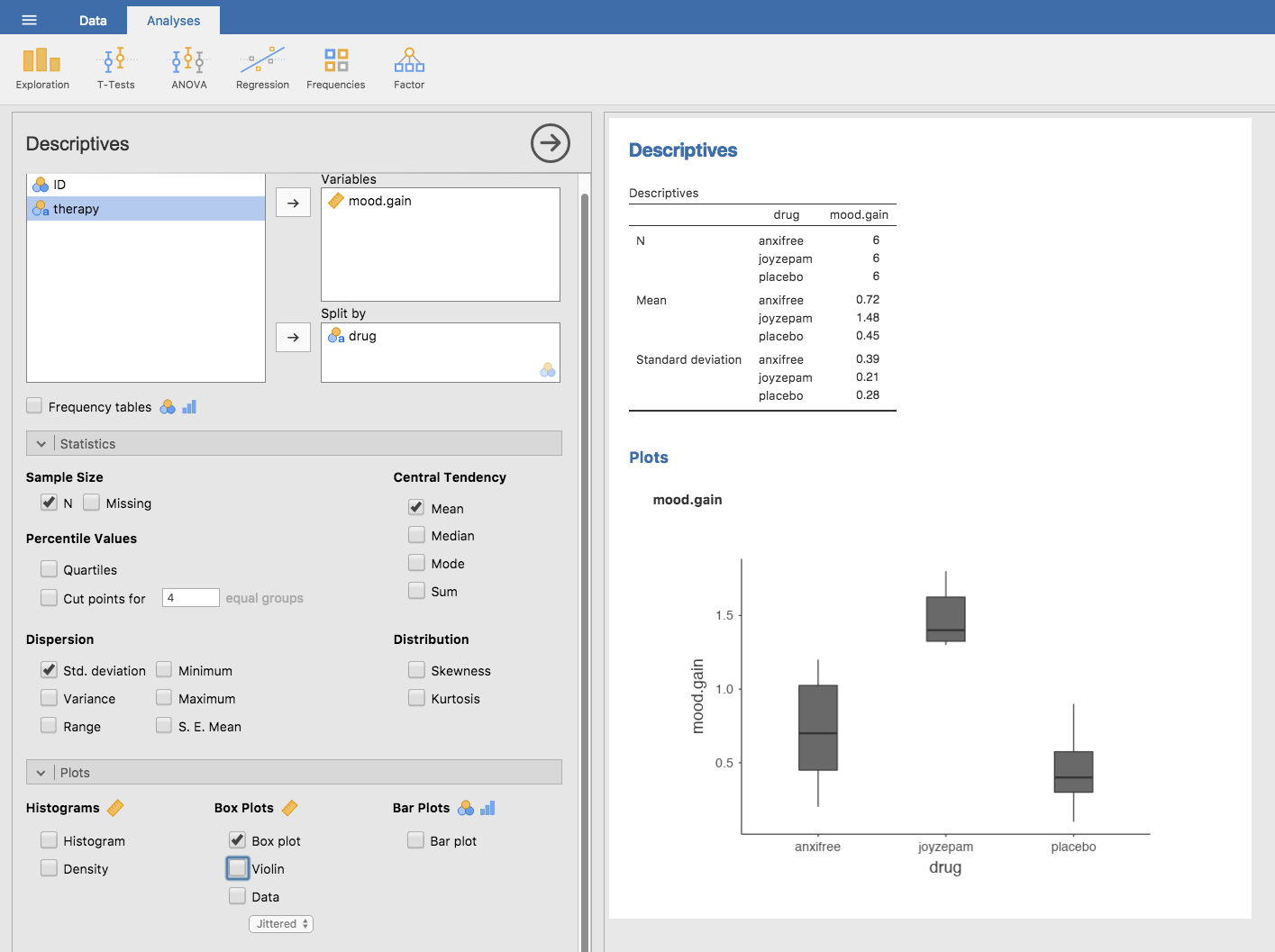1275x952 pixels.
Task: Open the Regression analyses menu
Action: (262, 69)
